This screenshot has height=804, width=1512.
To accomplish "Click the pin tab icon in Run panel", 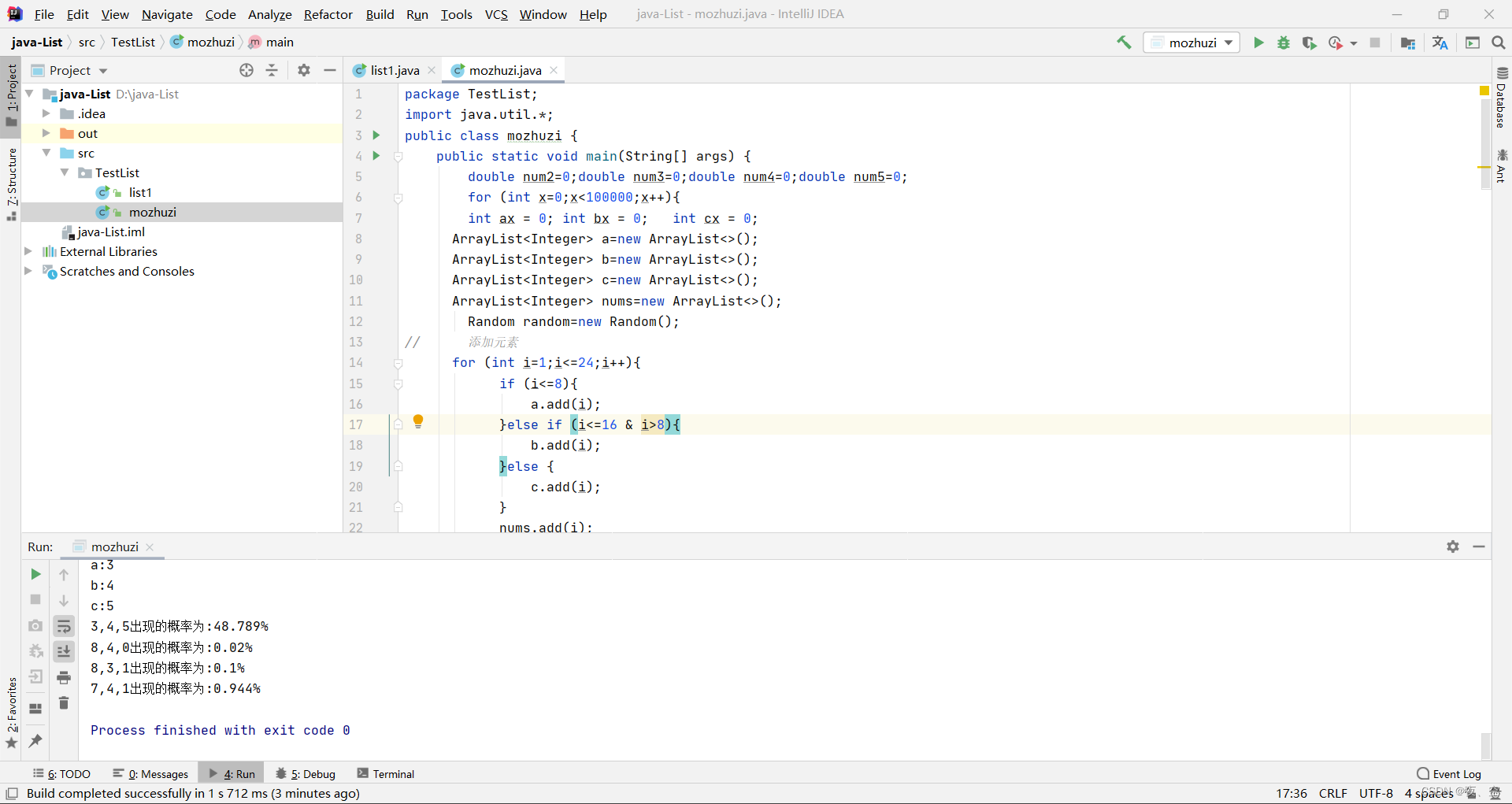I will [x=35, y=740].
